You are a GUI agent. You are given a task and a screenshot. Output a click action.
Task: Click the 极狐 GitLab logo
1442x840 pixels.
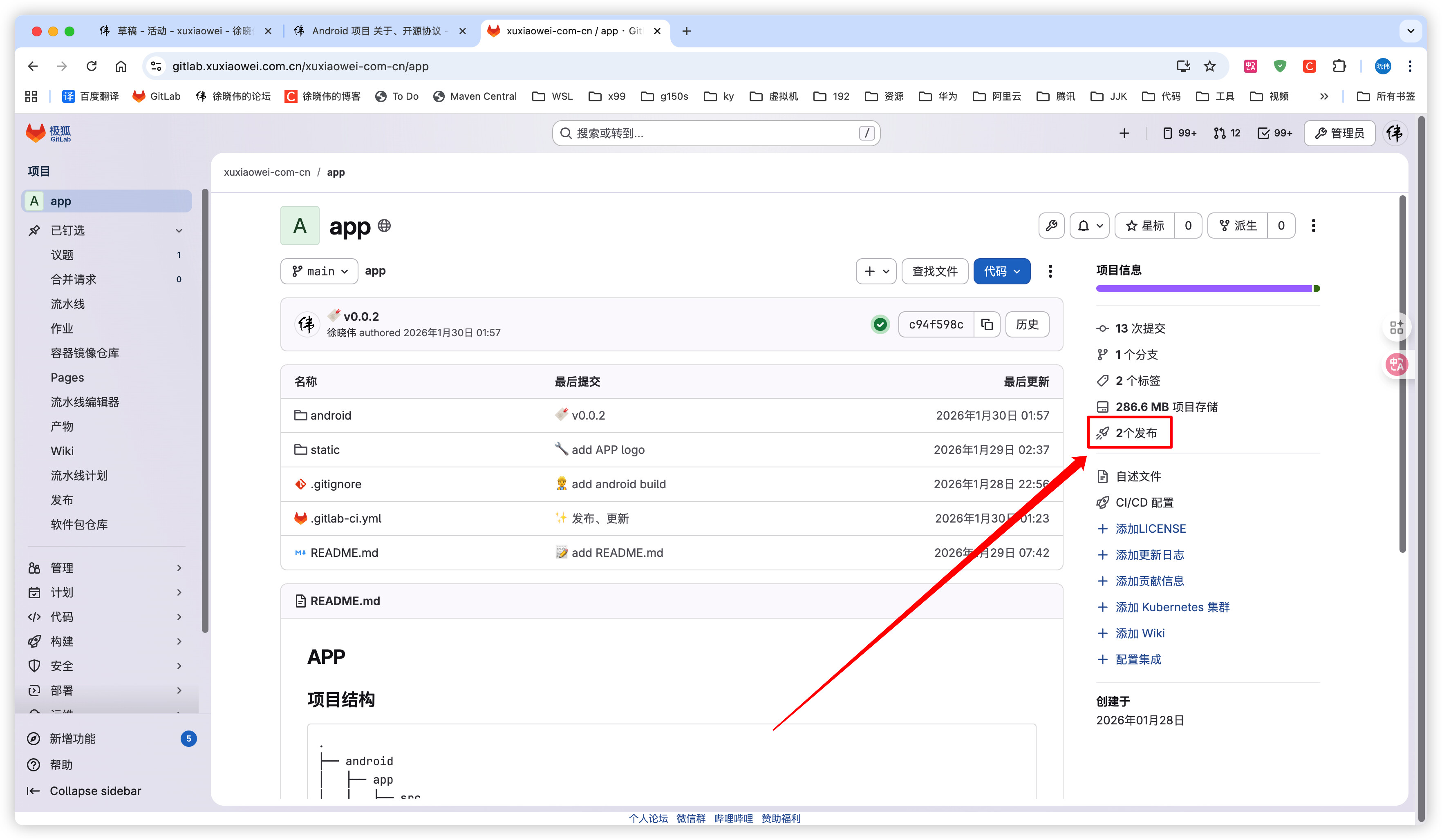[x=48, y=133]
